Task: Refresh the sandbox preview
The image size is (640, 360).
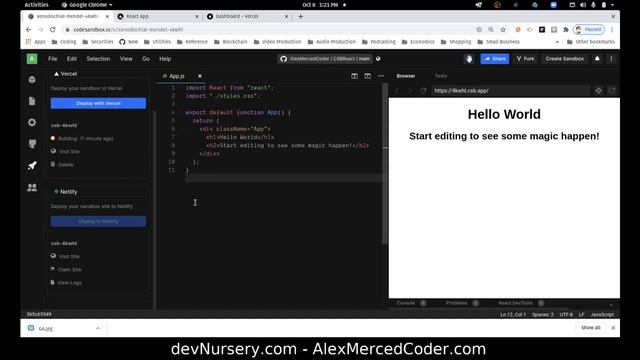Action: coord(423,91)
